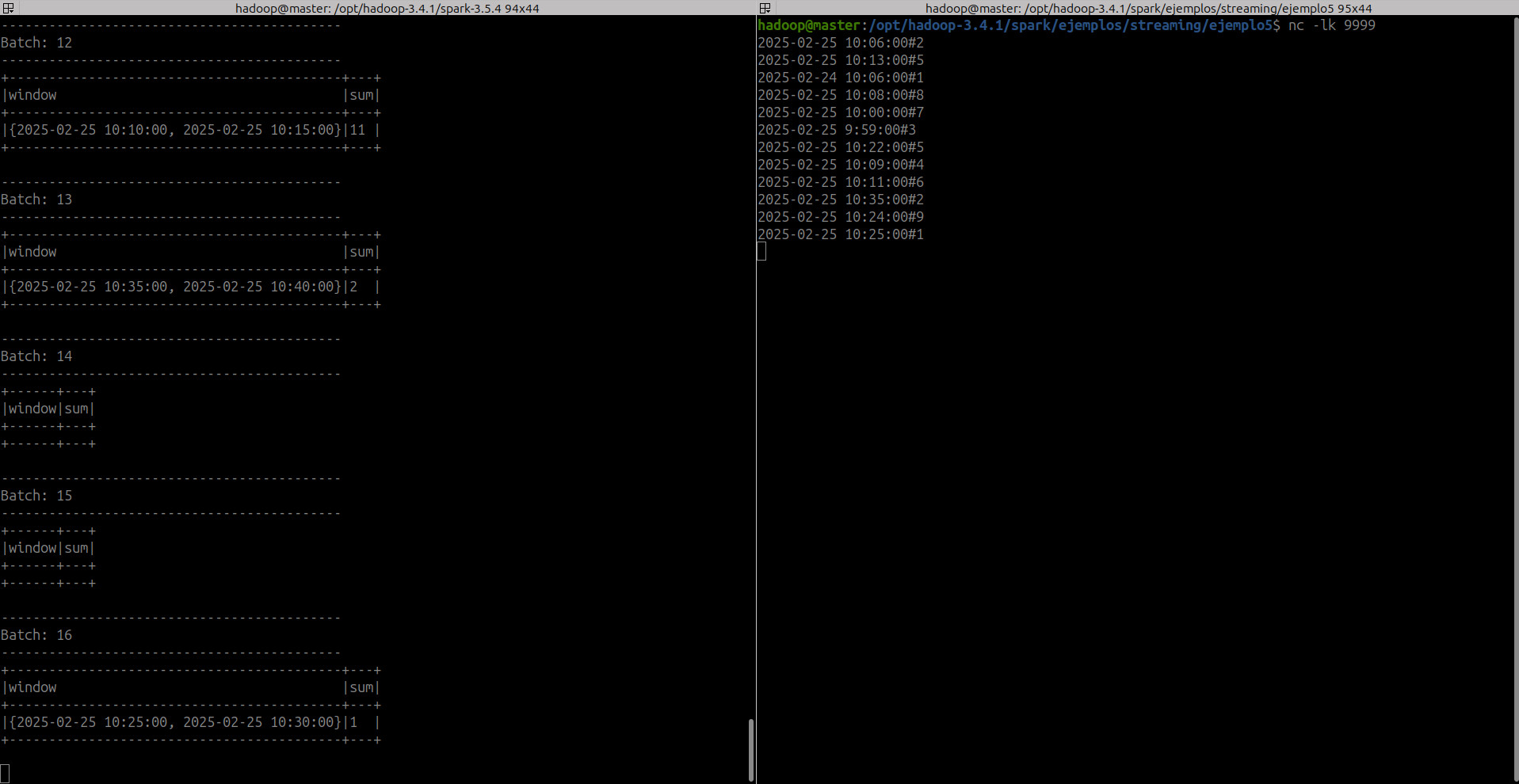Image resolution: width=1519 pixels, height=784 pixels.
Task: Click the sum value 11 in Batch 12
Action: click(357, 130)
